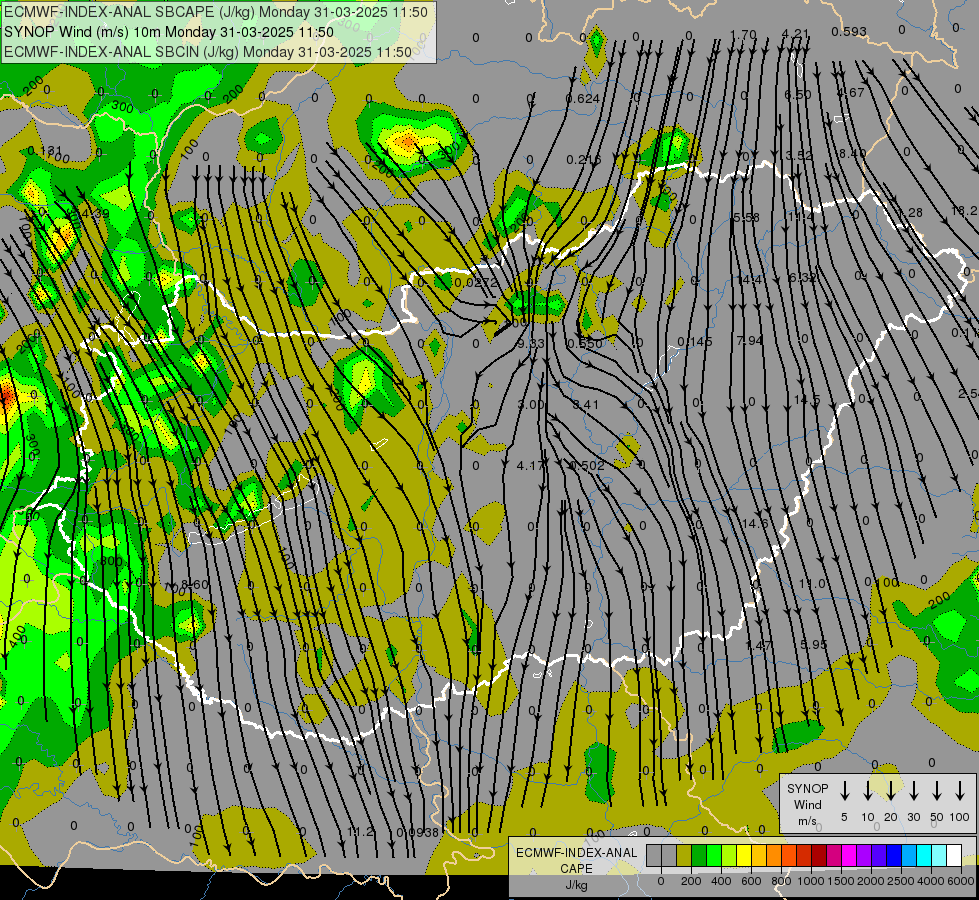The image size is (979, 900).
Task: Select the pure yellow swatch in CAPE legend
Action: [x=744, y=856]
